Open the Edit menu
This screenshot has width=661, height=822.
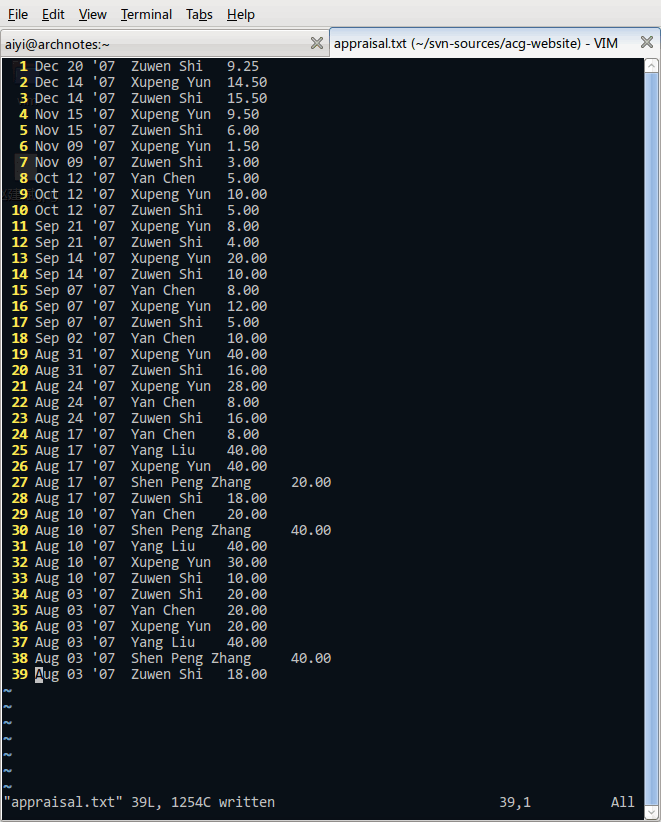53,14
